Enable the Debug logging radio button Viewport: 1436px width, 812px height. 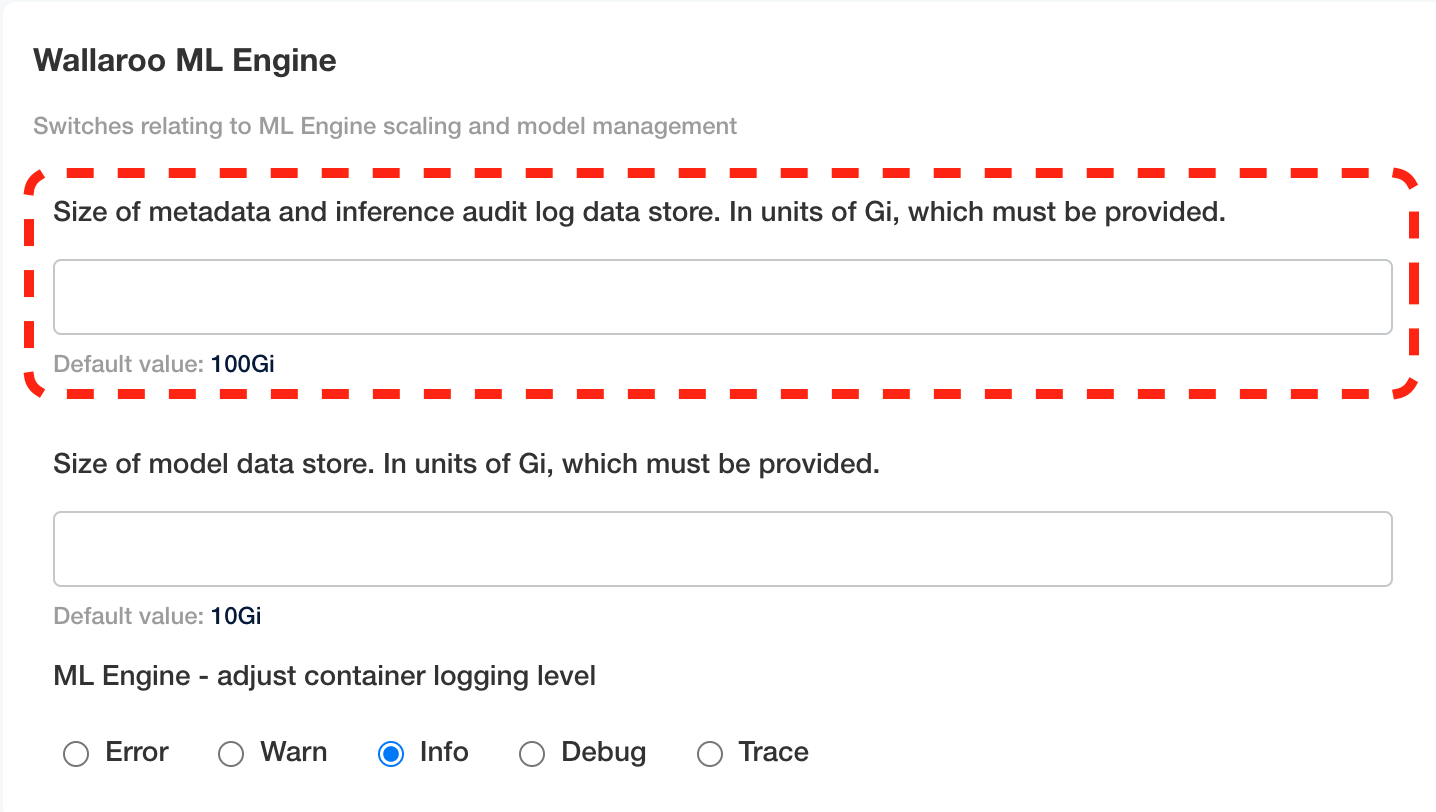coord(532,754)
